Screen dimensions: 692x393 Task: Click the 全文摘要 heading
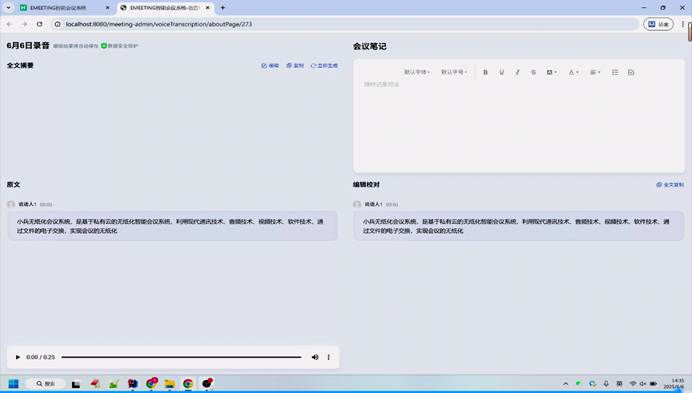click(20, 65)
